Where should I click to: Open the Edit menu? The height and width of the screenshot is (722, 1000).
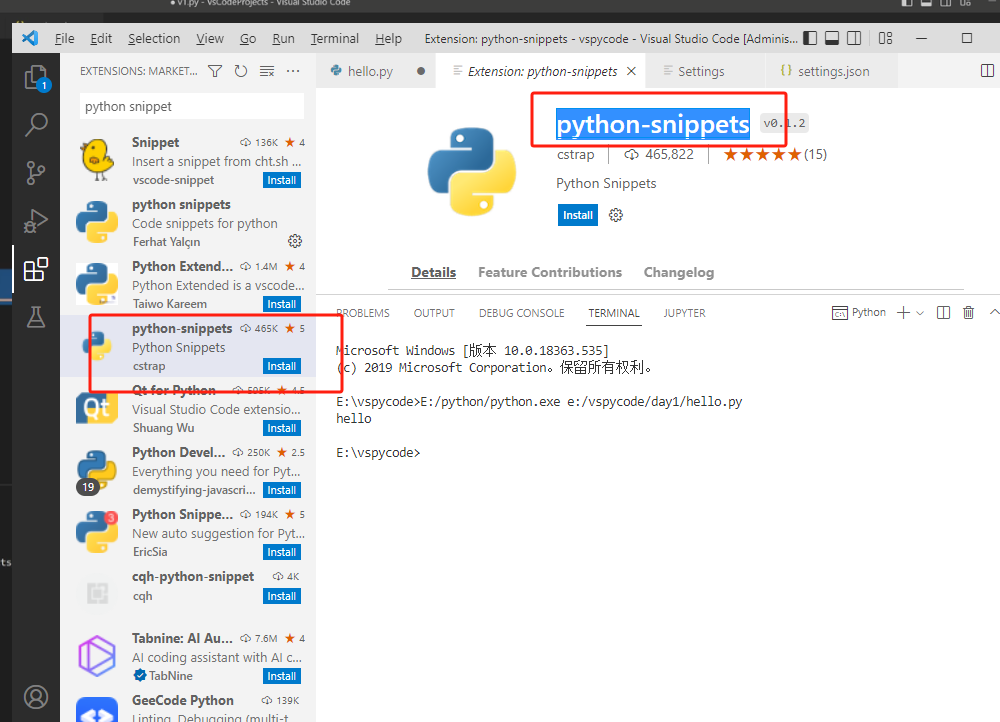click(101, 38)
